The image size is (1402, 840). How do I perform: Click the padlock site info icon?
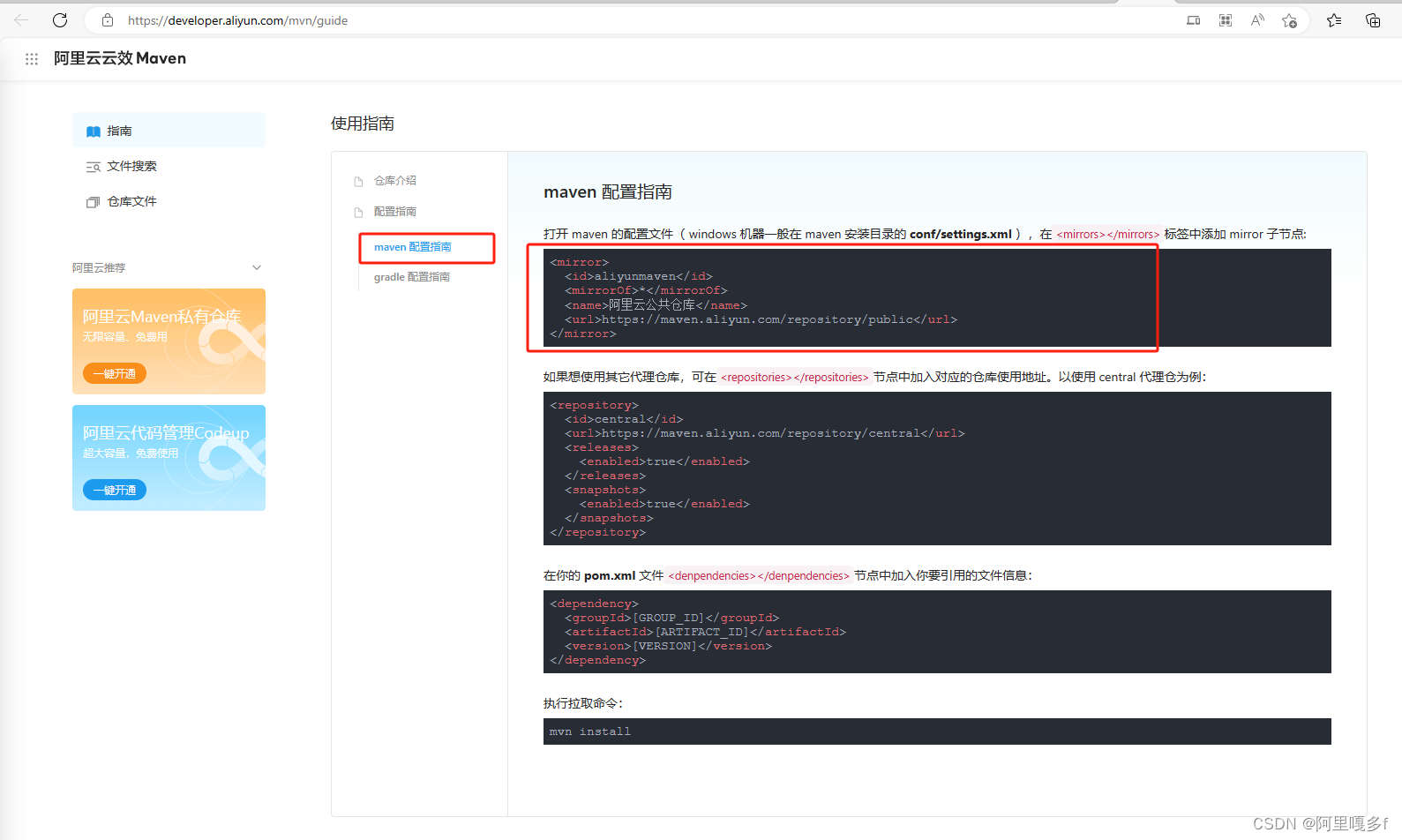pyautogui.click(x=108, y=19)
